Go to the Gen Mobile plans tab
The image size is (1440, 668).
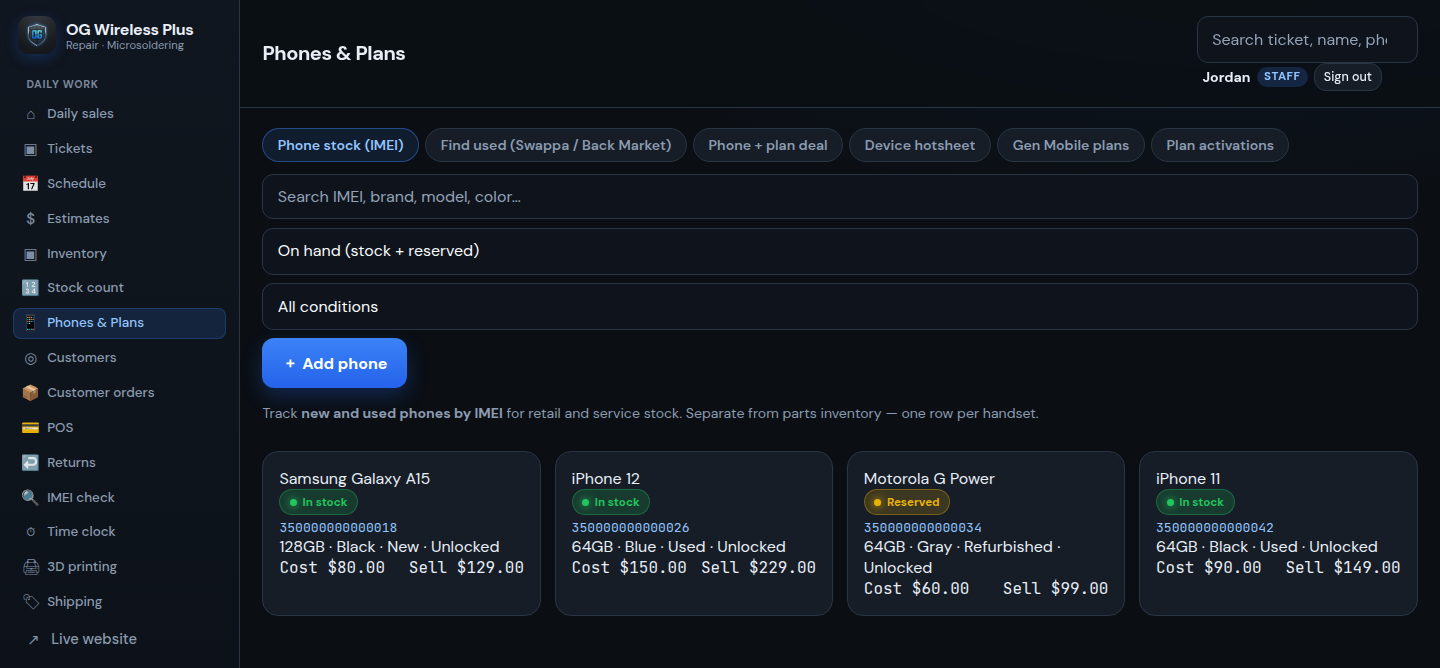[x=1071, y=145]
